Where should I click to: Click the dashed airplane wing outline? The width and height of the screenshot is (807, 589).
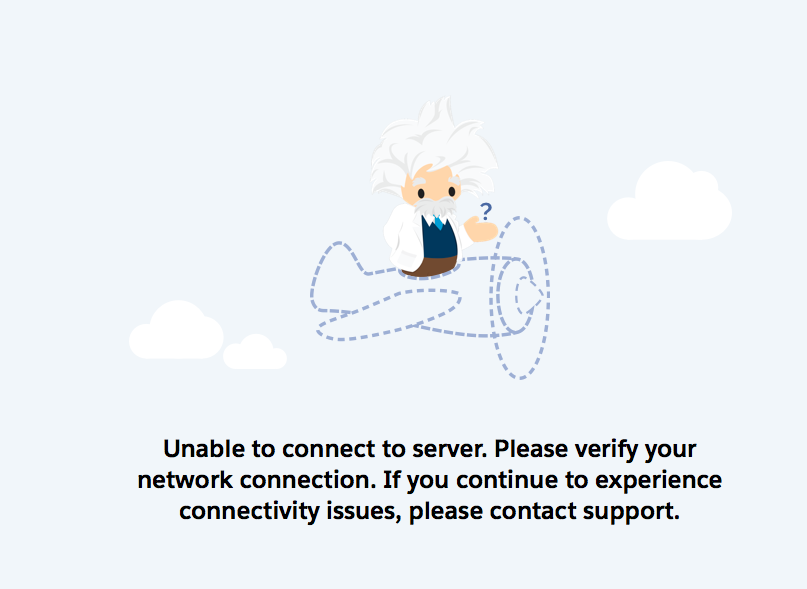click(x=389, y=315)
